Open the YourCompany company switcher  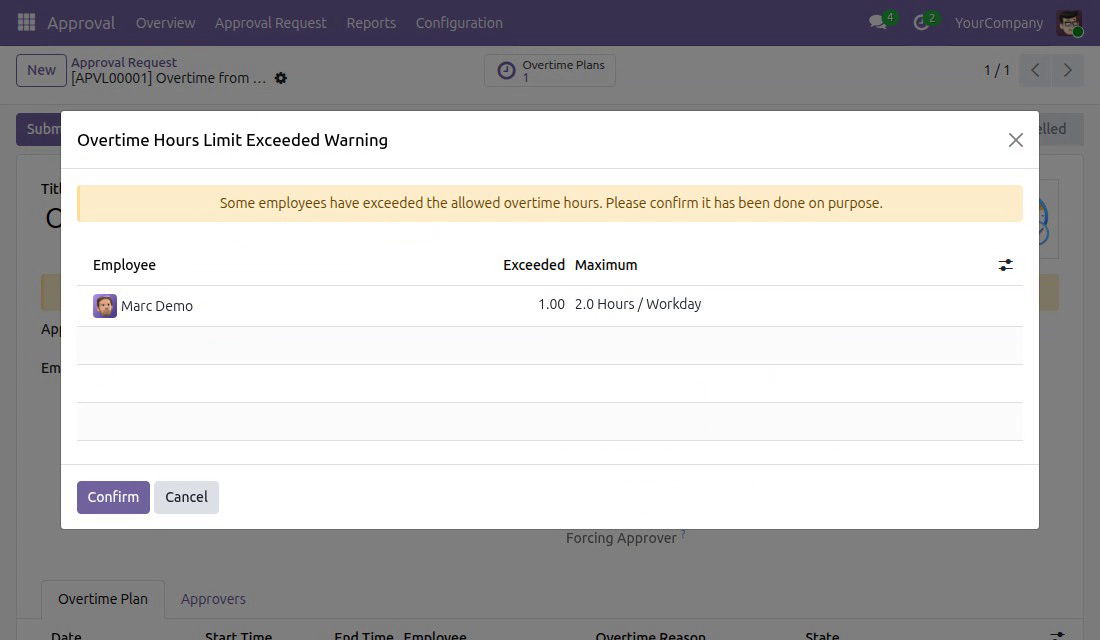pyautogui.click(x=998, y=22)
